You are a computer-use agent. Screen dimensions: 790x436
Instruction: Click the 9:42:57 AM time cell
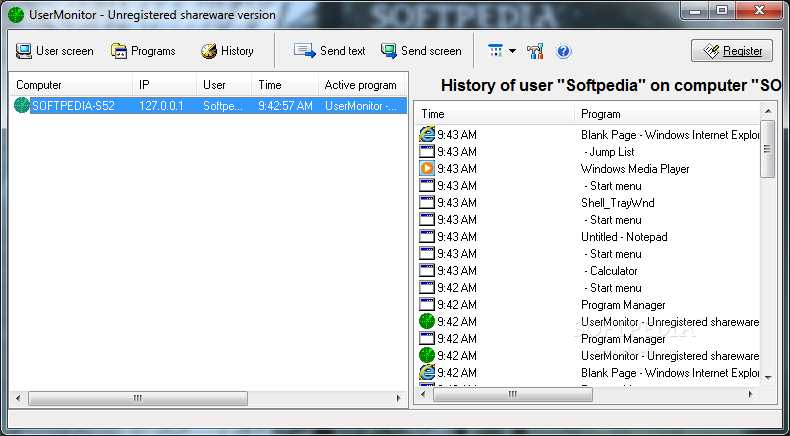[285, 106]
